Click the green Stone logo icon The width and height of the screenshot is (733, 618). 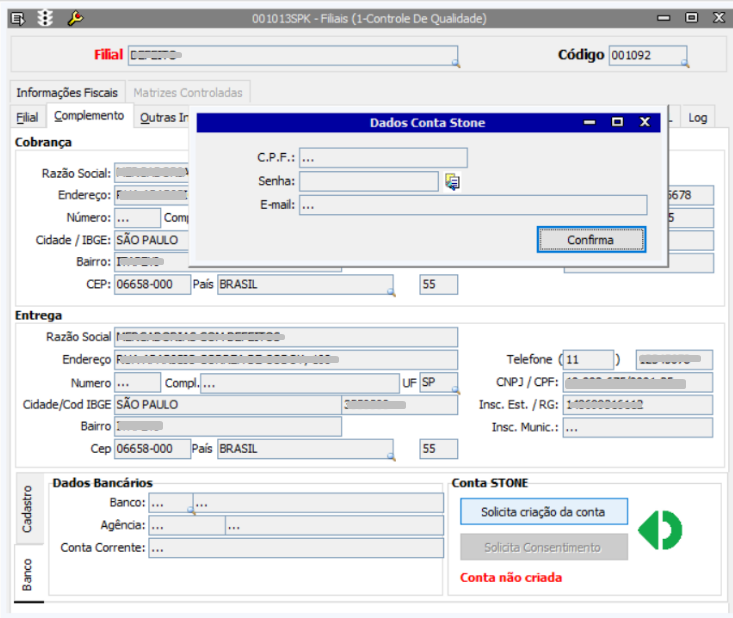pyautogui.click(x=660, y=530)
